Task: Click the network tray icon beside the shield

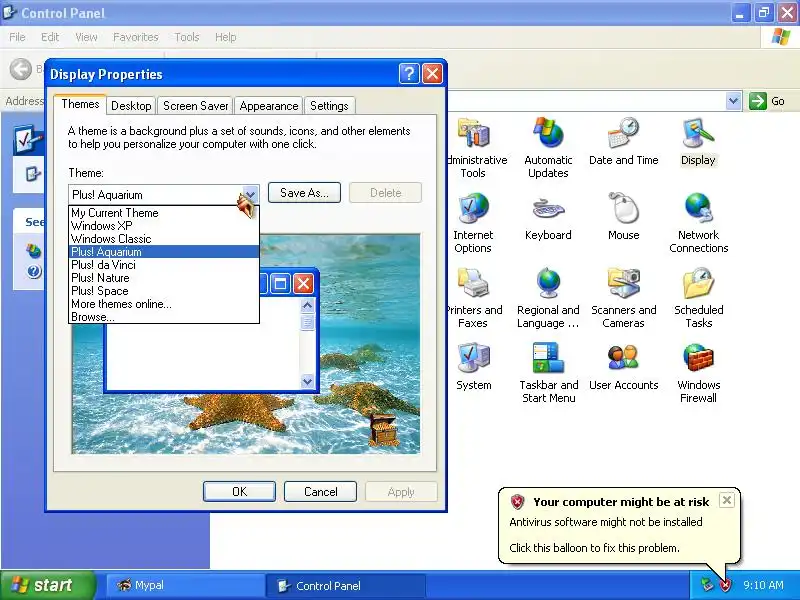Action: coord(707,585)
